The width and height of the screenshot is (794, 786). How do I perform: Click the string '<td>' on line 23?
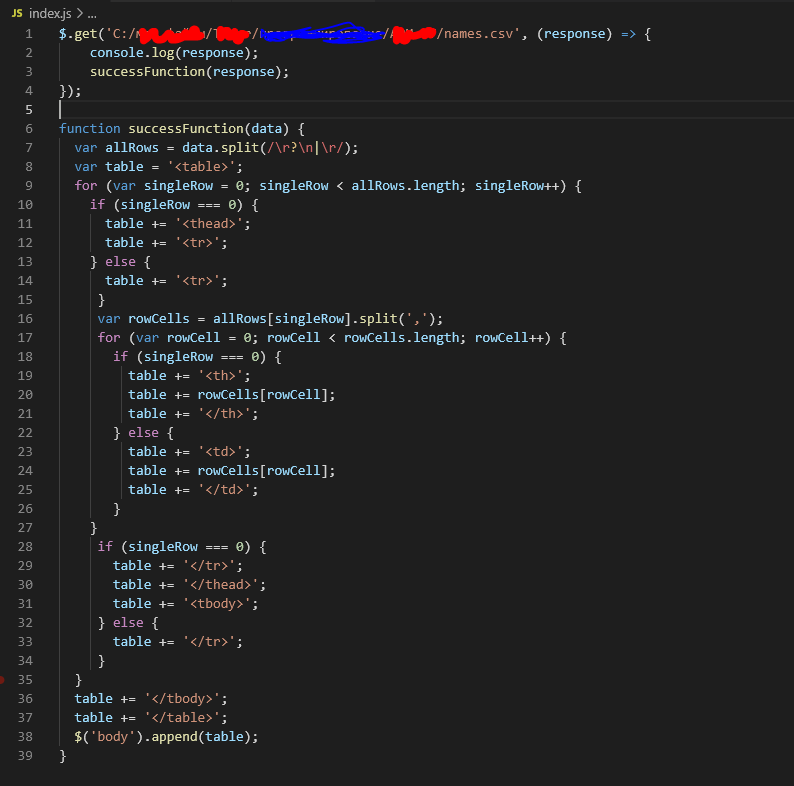[220, 452]
